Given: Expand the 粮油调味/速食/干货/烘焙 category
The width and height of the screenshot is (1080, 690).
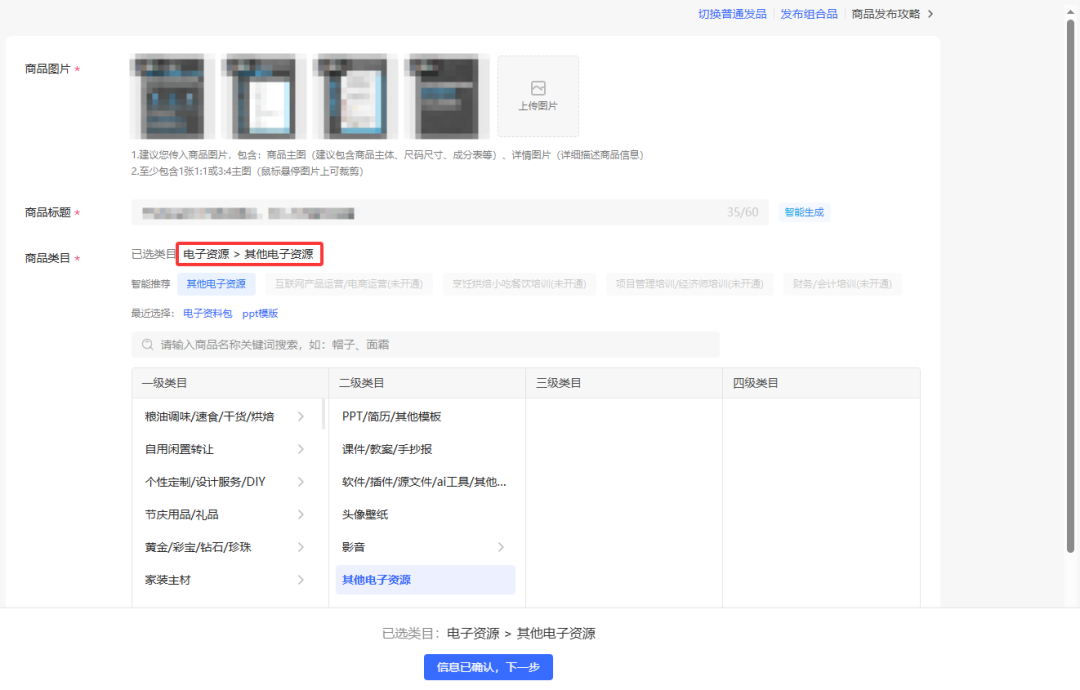Looking at the screenshot, I should tap(301, 417).
